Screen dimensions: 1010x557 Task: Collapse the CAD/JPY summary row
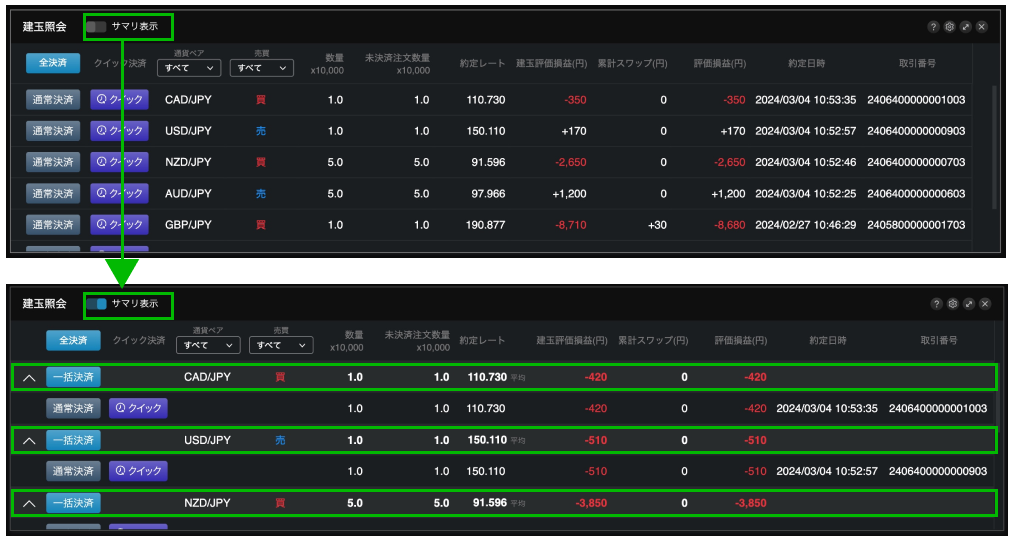(29, 378)
